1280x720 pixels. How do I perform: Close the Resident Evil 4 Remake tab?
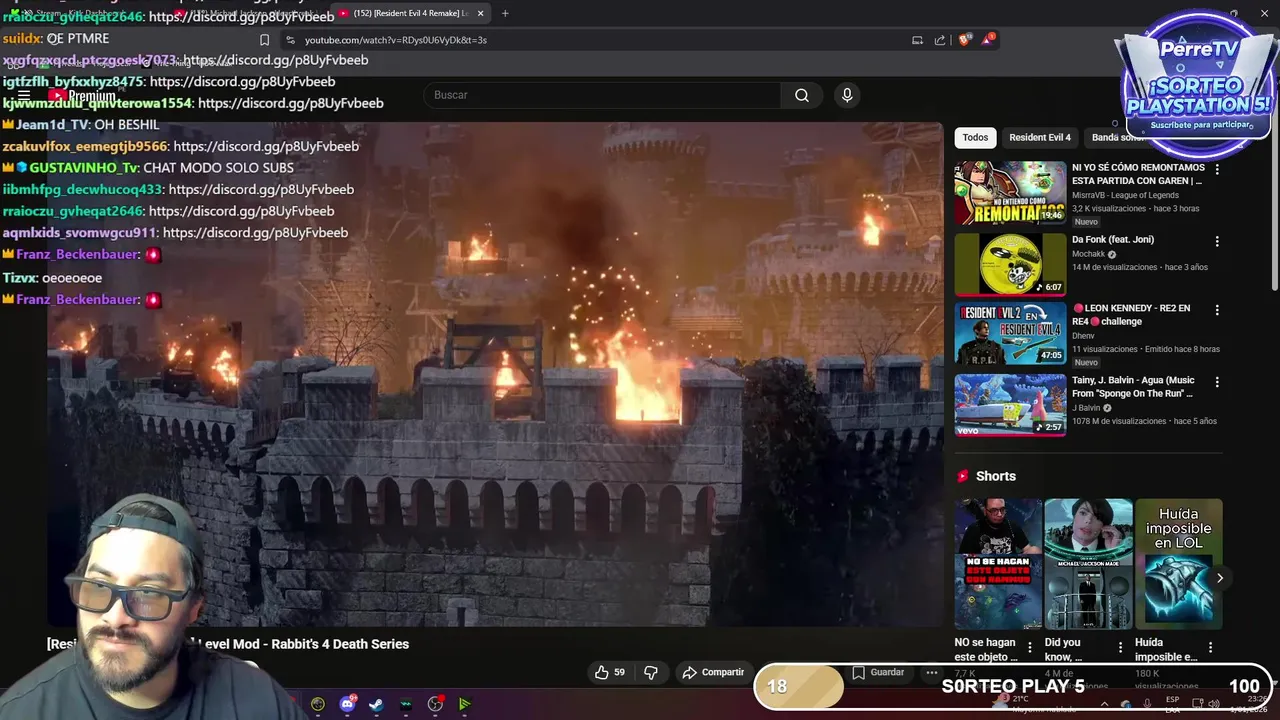tap(481, 13)
